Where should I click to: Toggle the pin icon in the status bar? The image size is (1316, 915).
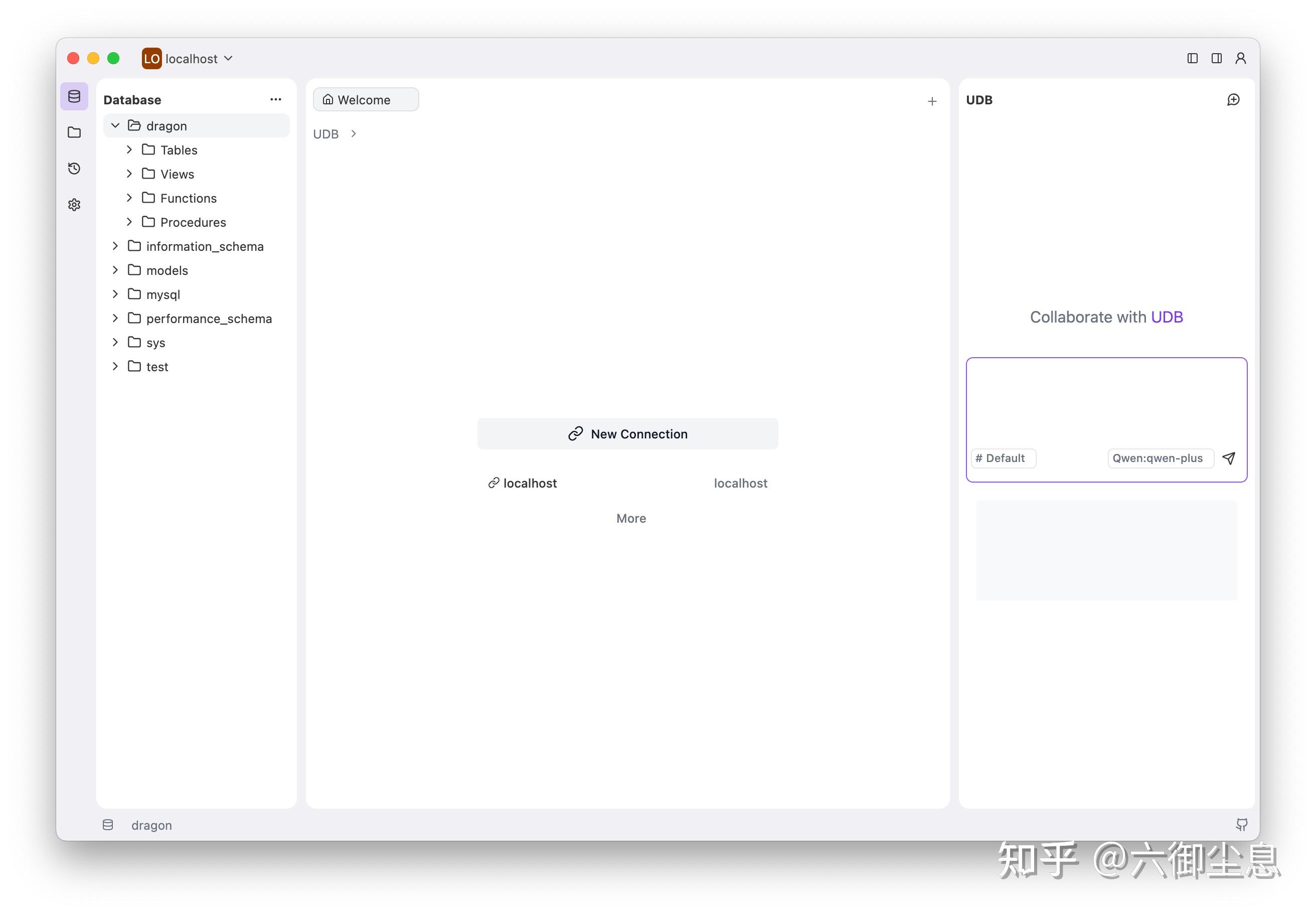click(x=1242, y=824)
